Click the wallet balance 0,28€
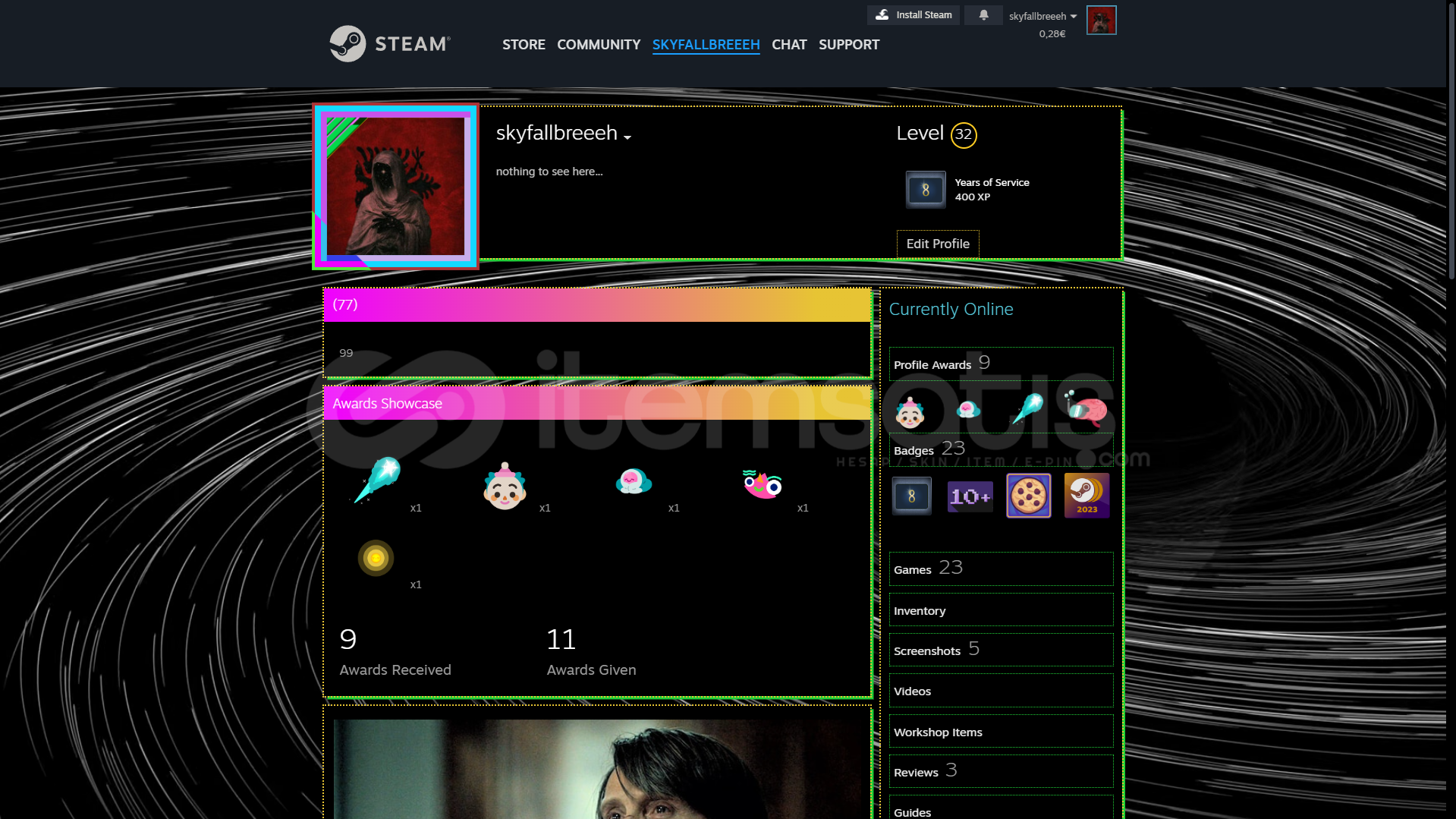This screenshot has width=1456, height=819. [1052, 33]
